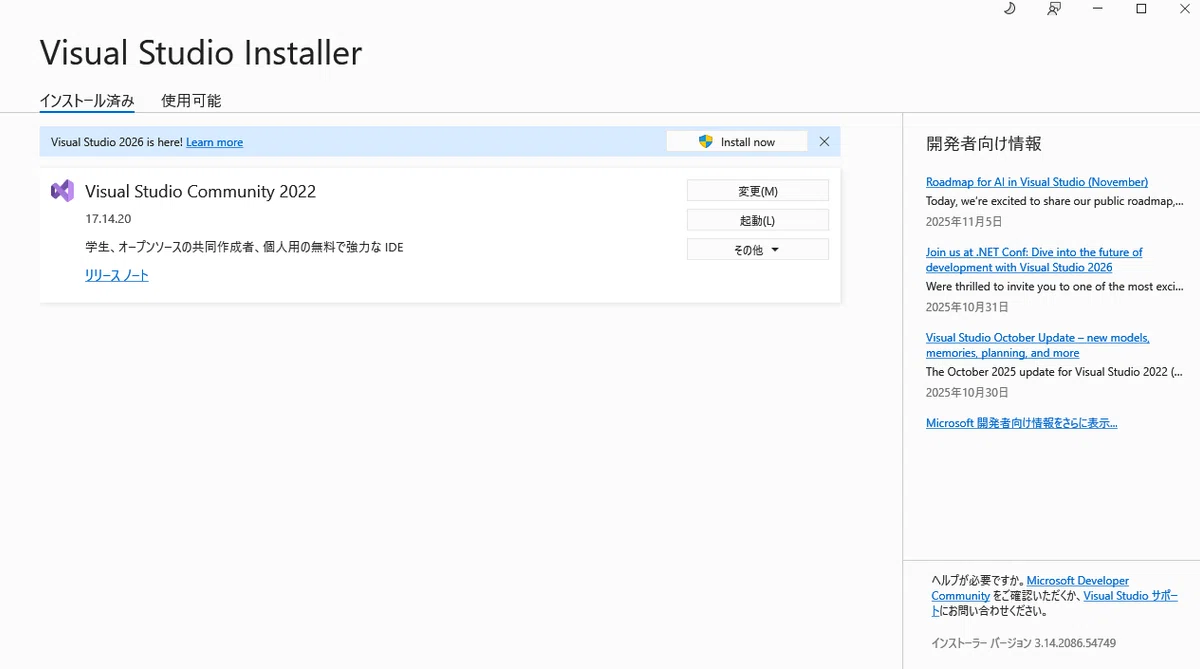Viewport: 1200px width, 669px height.
Task: Click the 'Visual Studio 2026 is here!' text
Action: coord(117,142)
